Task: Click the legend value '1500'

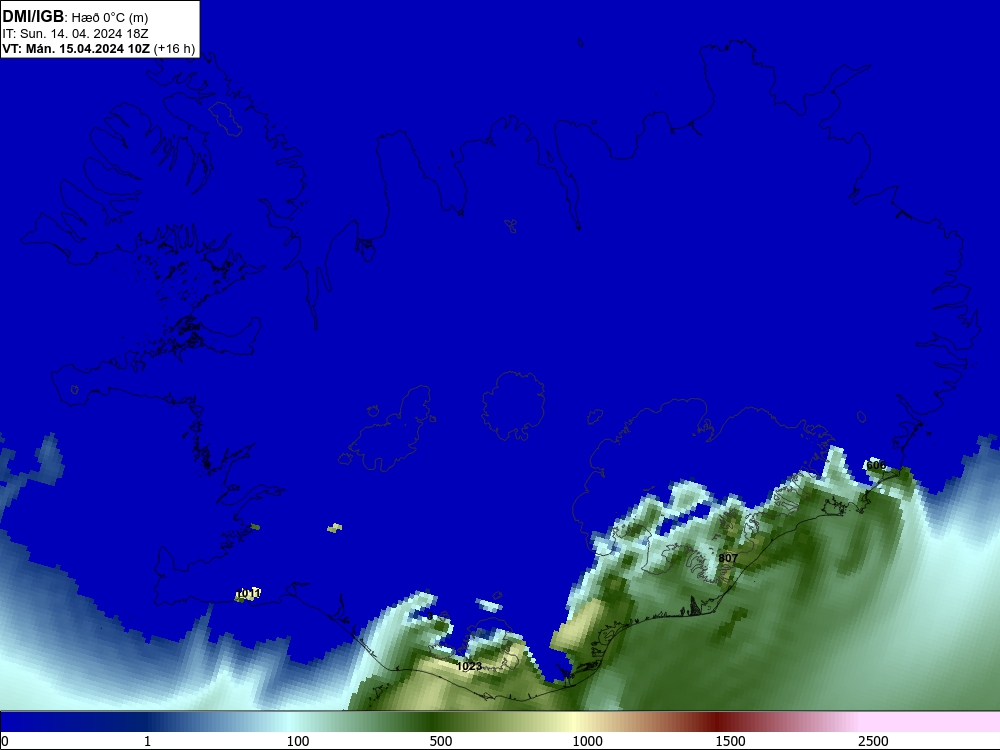Action: tap(730, 741)
